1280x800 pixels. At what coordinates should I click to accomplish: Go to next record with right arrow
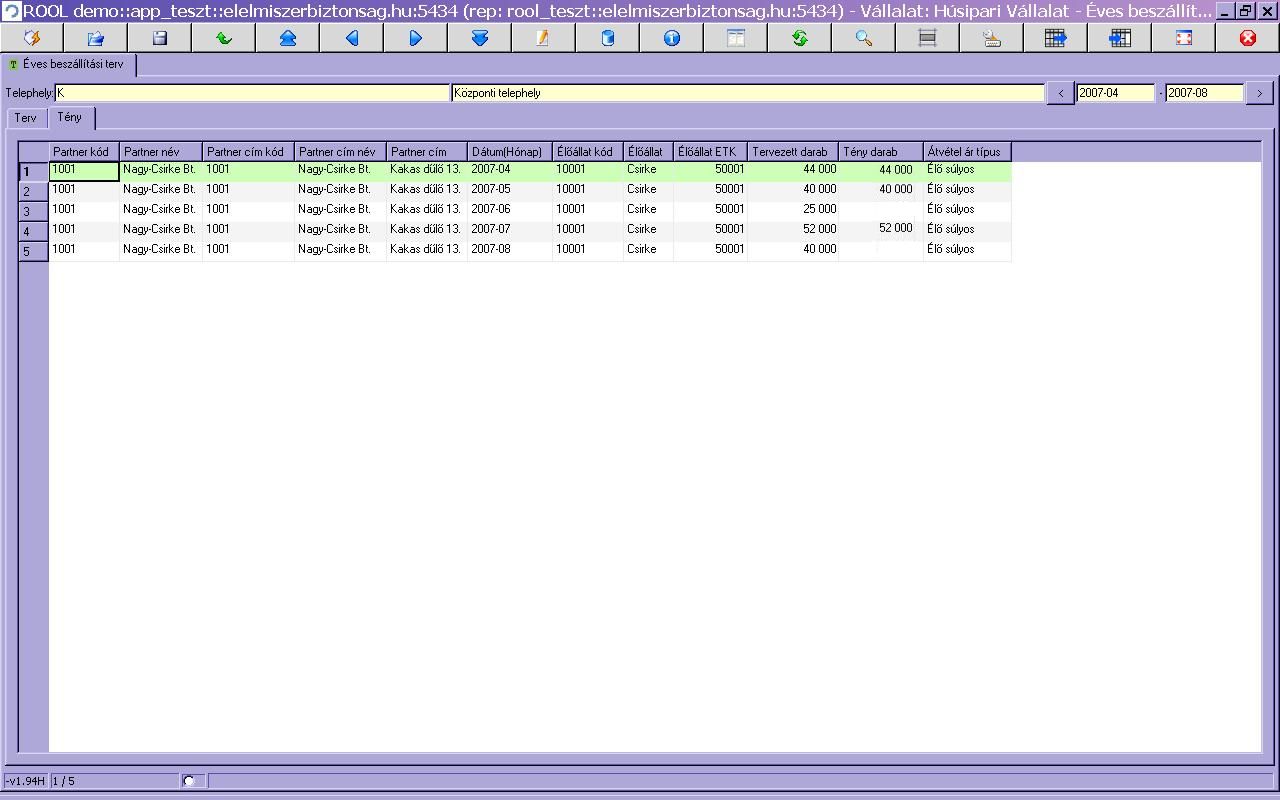(416, 38)
